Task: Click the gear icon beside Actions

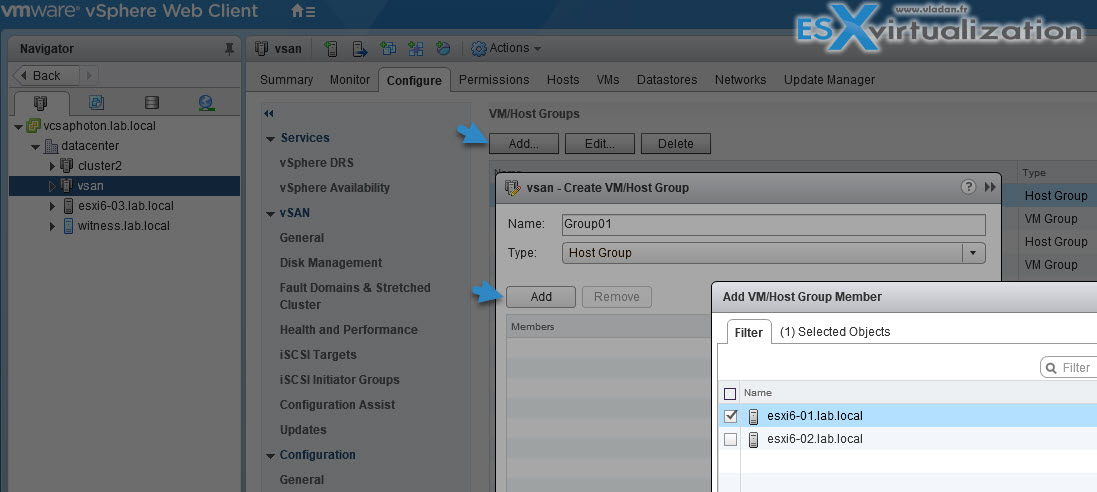Action: pyautogui.click(x=479, y=48)
